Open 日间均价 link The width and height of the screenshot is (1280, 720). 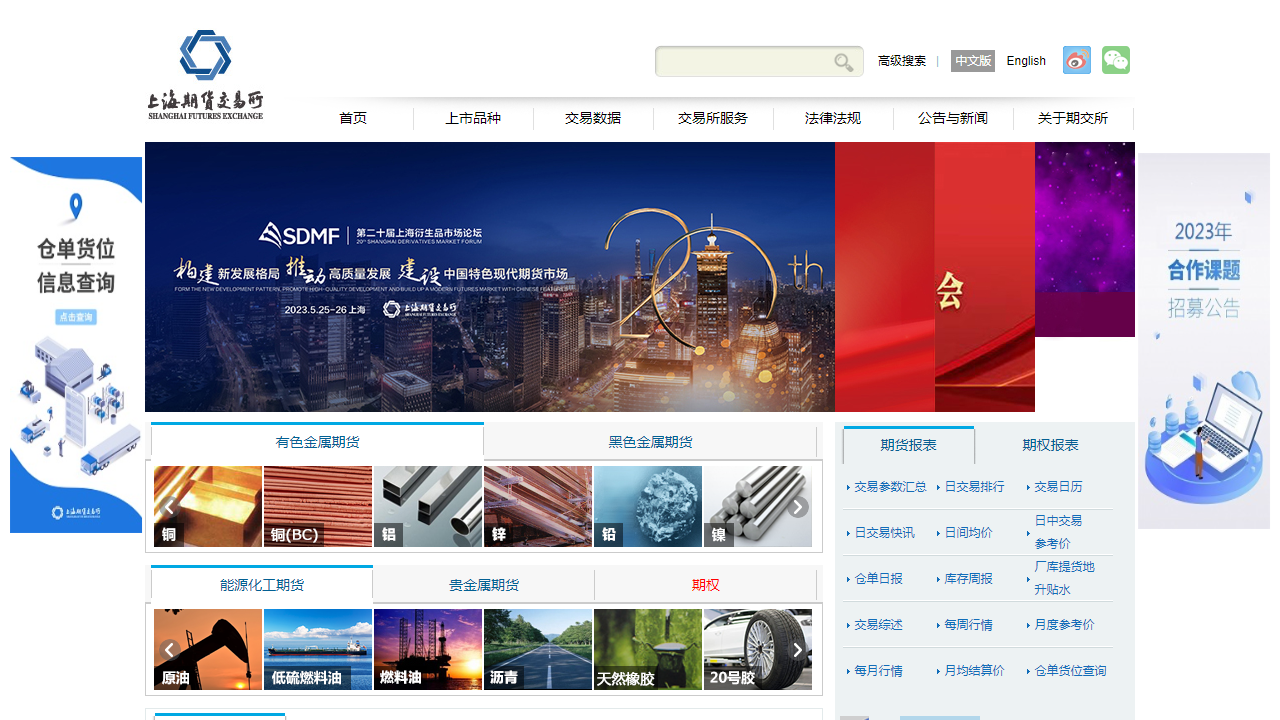coord(968,533)
